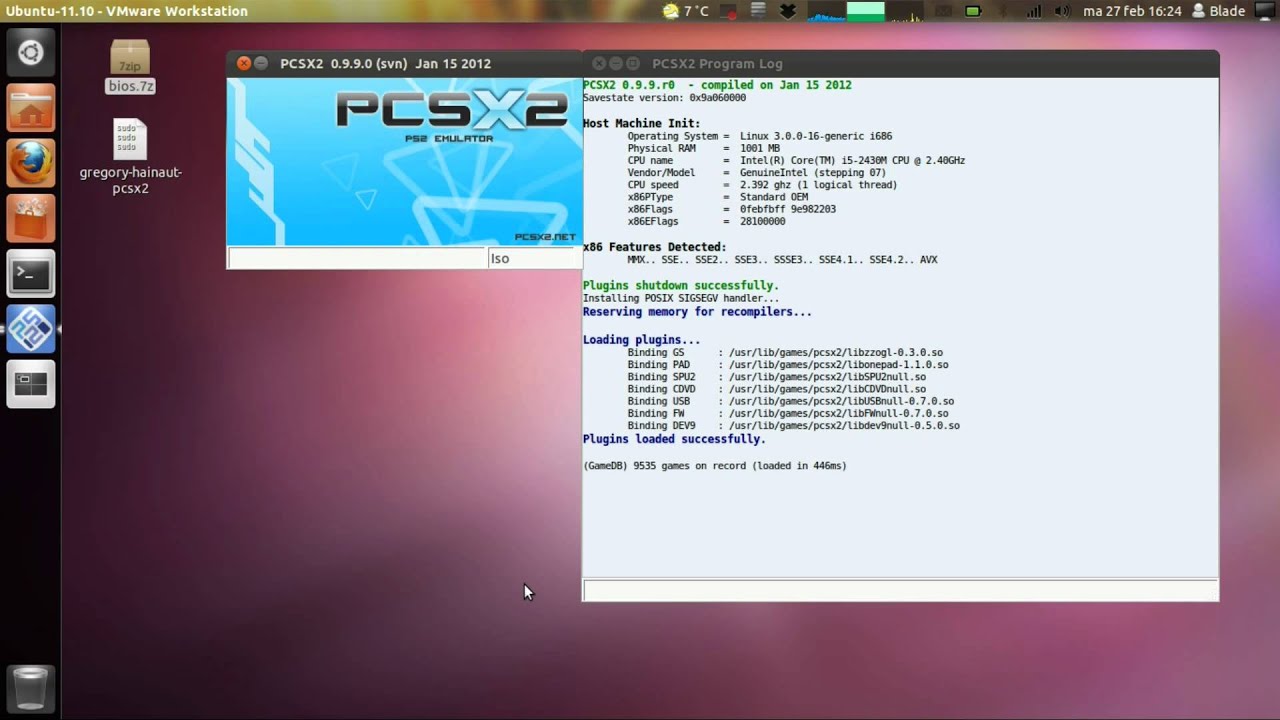Click the 'Binding PAD' libonepad line
The height and width of the screenshot is (720, 1280).
[788, 365]
